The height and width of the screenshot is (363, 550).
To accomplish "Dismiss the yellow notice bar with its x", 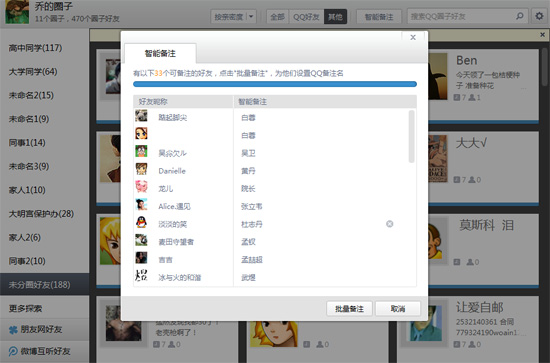I will [x=542, y=35].
